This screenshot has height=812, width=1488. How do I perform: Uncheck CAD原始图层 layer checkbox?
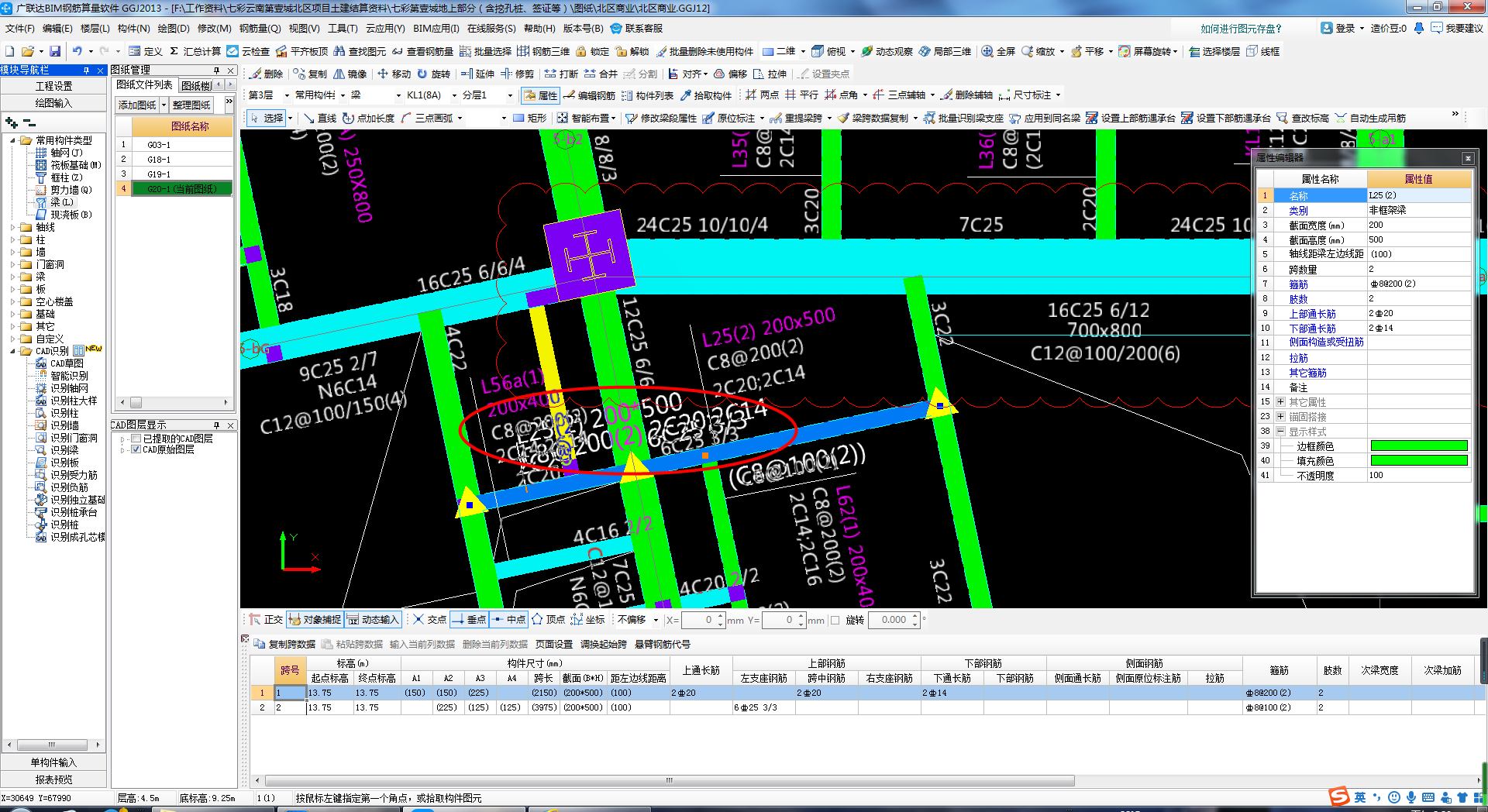pos(136,449)
